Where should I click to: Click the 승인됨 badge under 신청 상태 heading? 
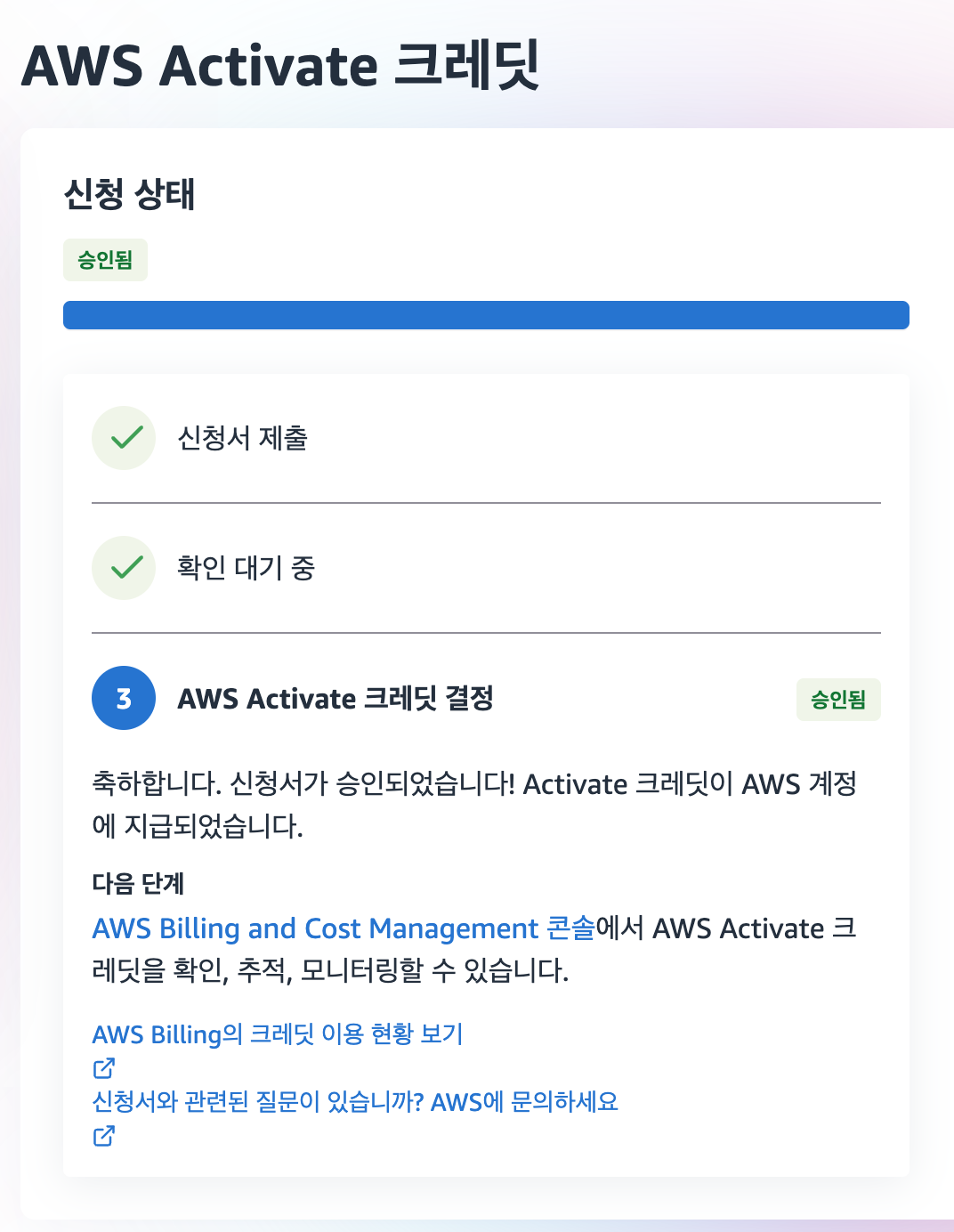click(x=105, y=260)
